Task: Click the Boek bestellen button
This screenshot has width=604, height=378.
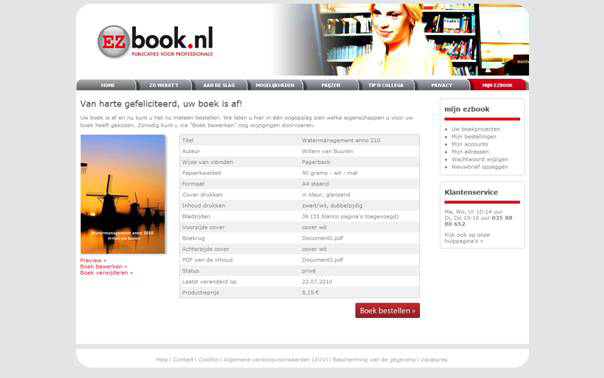Action: point(388,311)
